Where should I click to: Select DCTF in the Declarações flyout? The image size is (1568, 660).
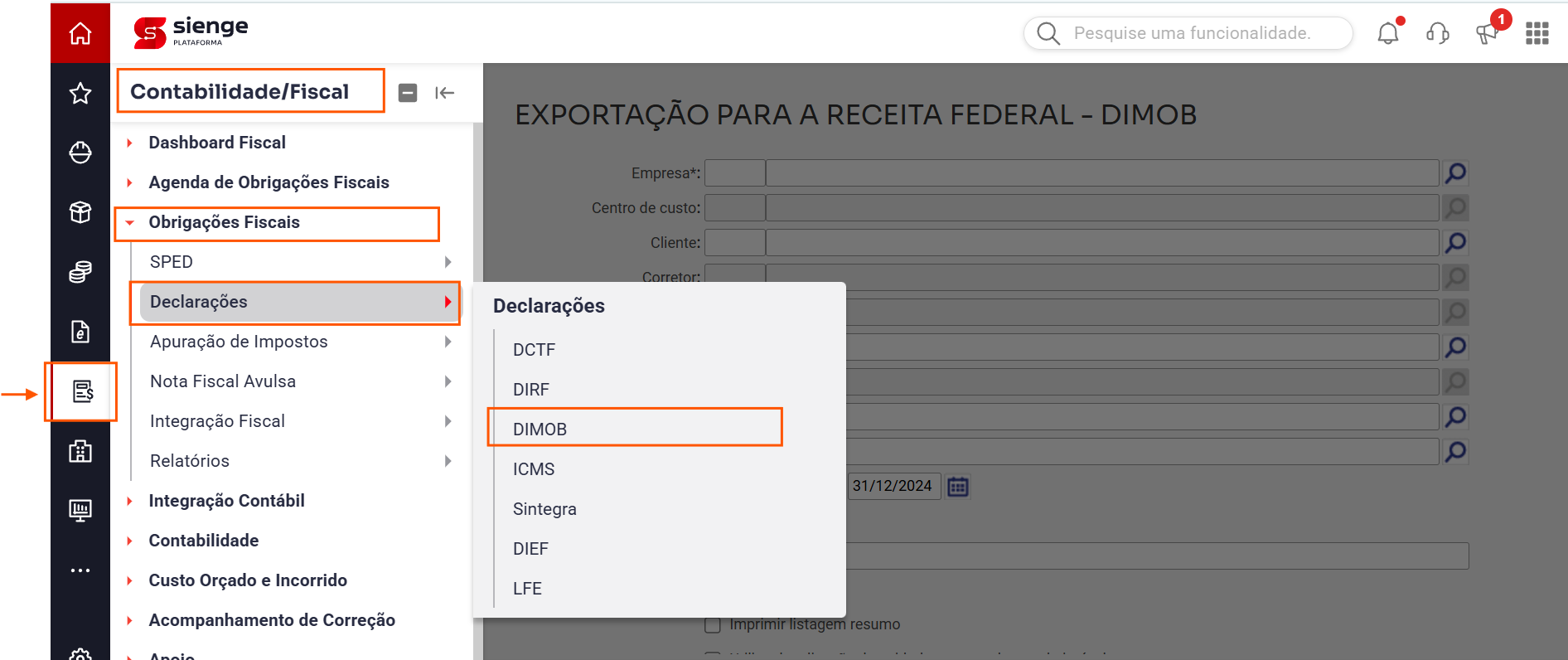coord(534,350)
